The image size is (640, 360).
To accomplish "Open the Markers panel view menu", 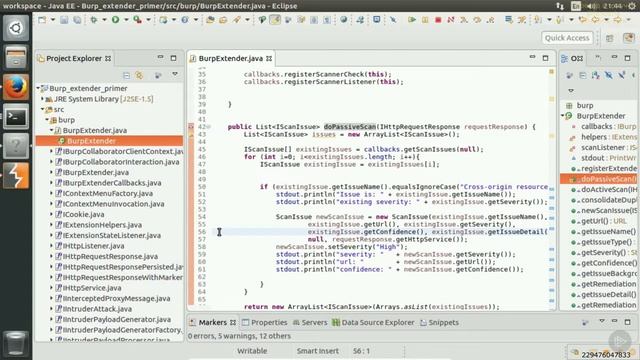I will (x=602, y=322).
